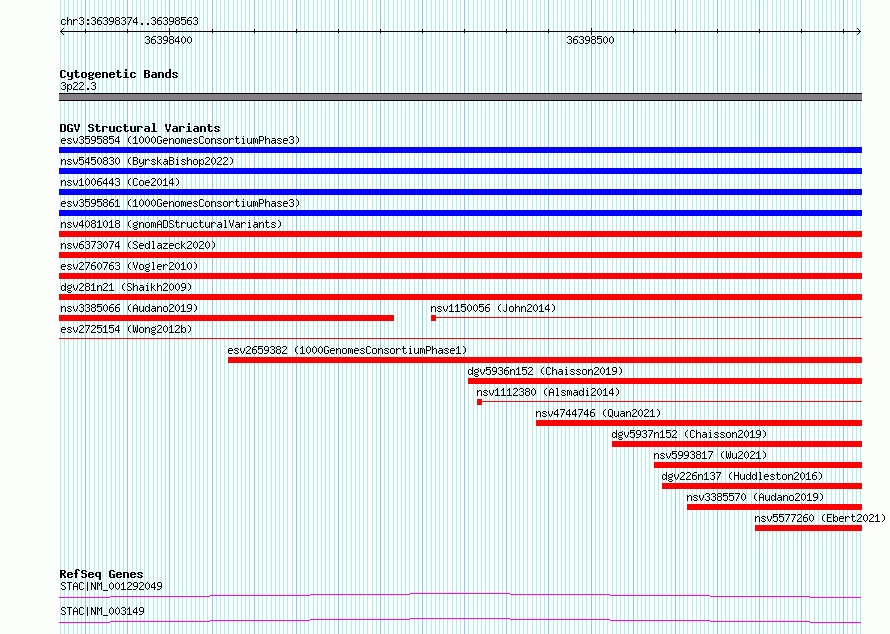Viewport: 890px width, 634px height.
Task: Click the red bar under nsv3385570
Action: [x=775, y=507]
